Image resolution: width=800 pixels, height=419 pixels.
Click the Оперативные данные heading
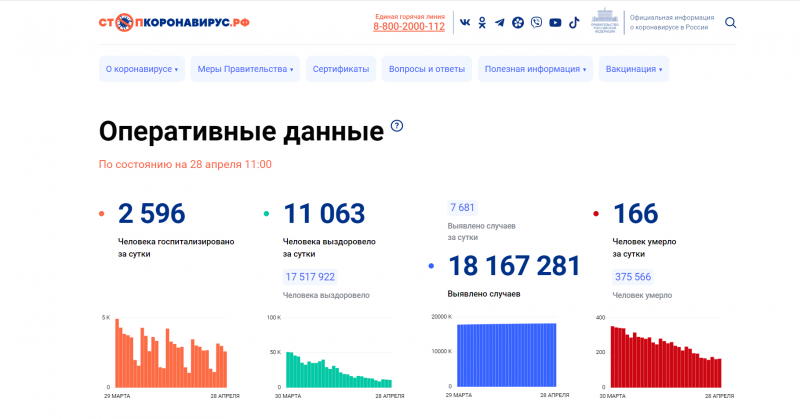241,132
